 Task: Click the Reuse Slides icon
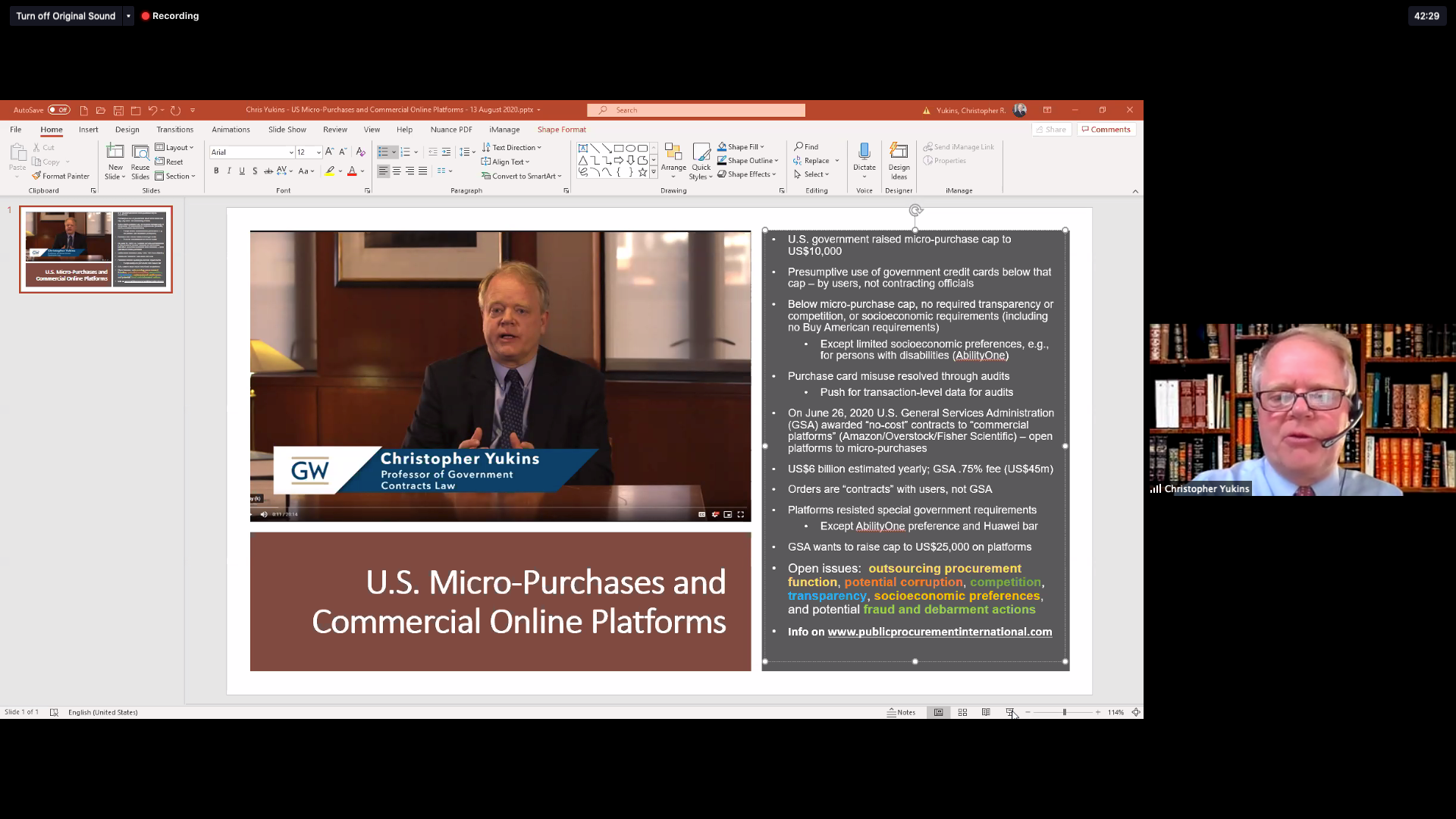point(140,152)
